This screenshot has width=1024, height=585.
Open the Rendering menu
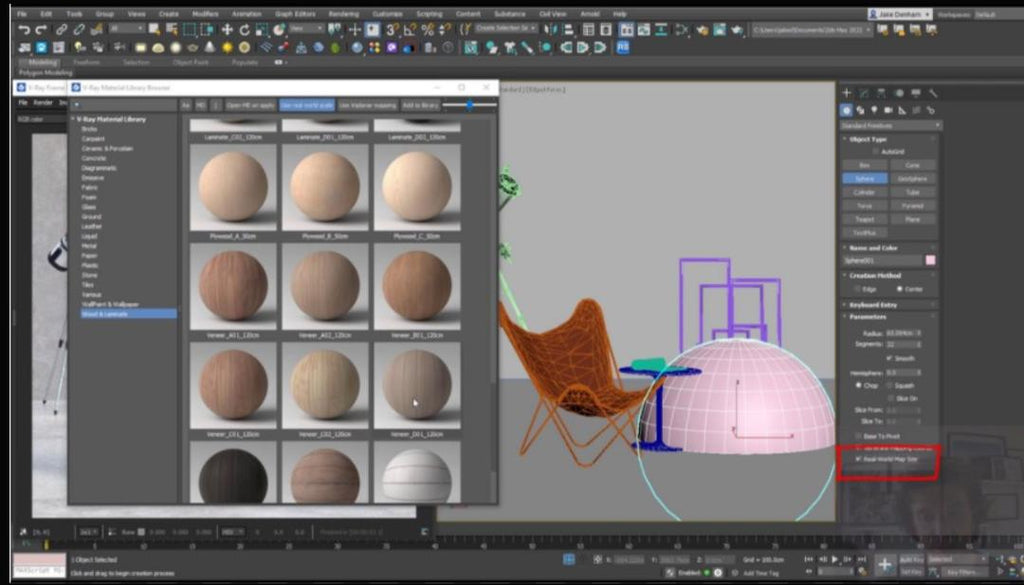click(344, 14)
